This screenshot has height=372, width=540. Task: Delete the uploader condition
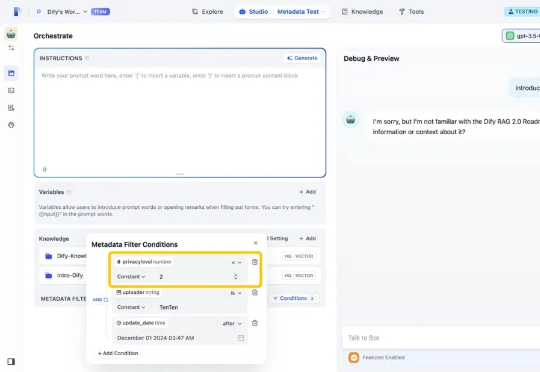pyautogui.click(x=255, y=292)
